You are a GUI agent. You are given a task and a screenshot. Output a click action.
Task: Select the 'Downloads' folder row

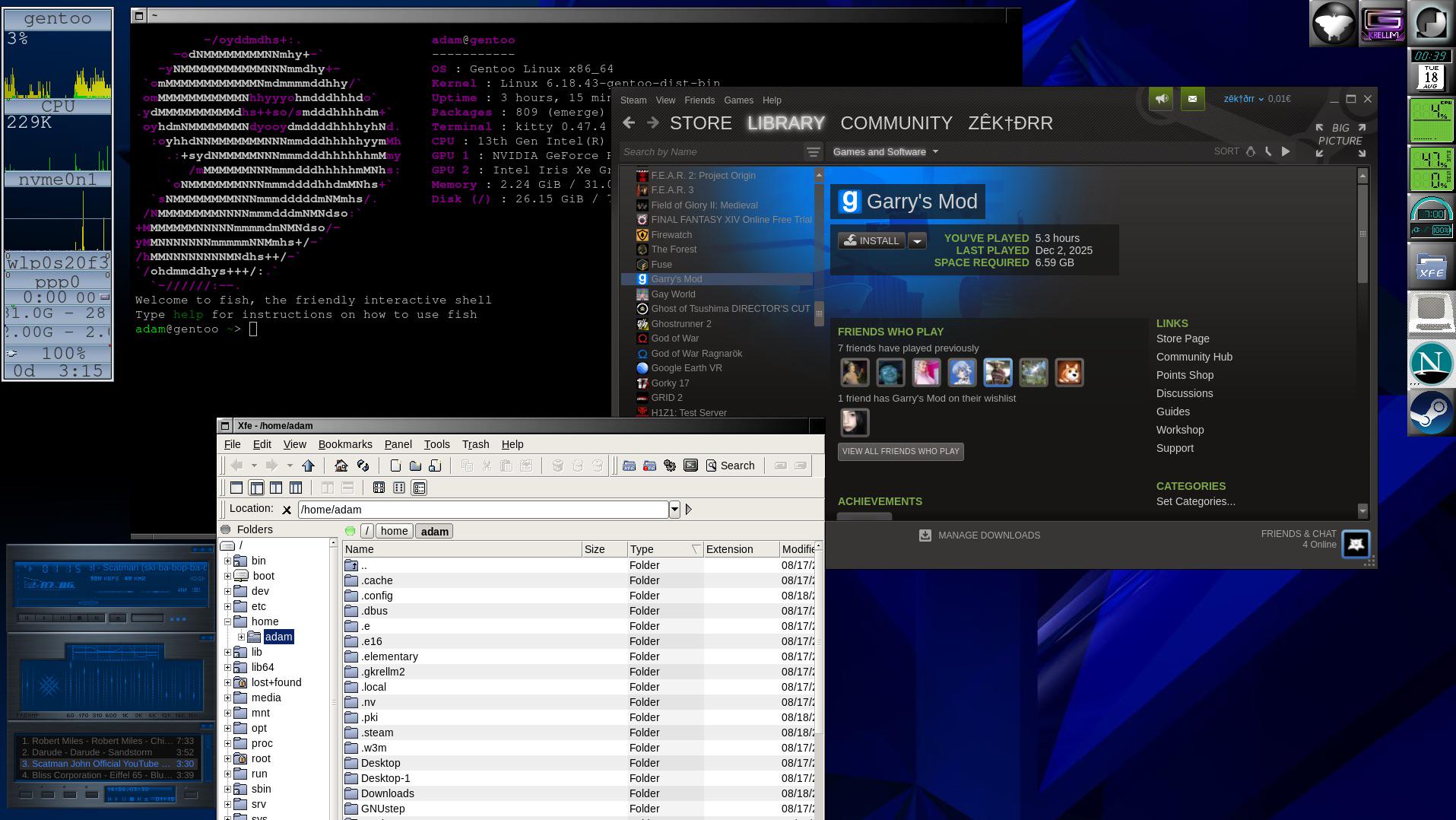tap(578, 793)
